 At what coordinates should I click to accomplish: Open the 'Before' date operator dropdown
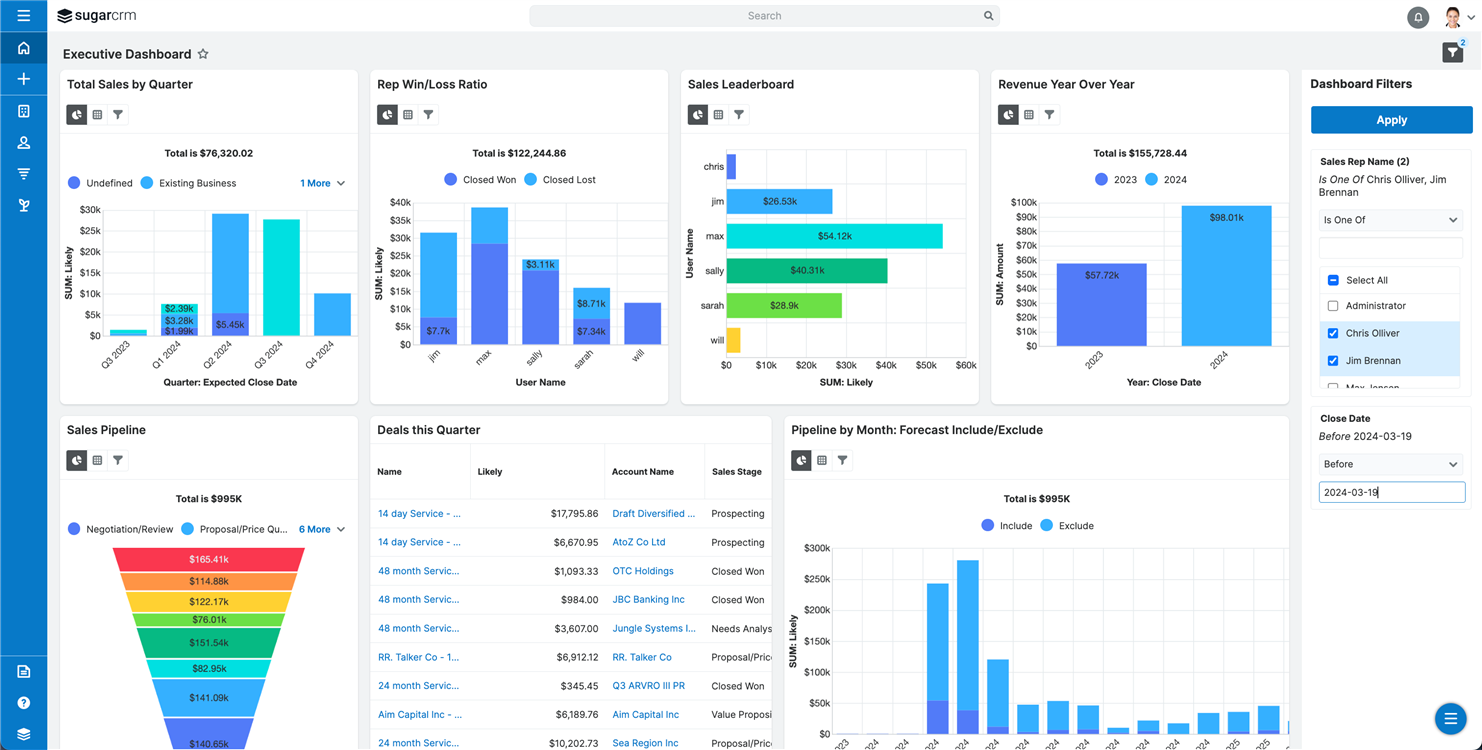click(x=1390, y=464)
